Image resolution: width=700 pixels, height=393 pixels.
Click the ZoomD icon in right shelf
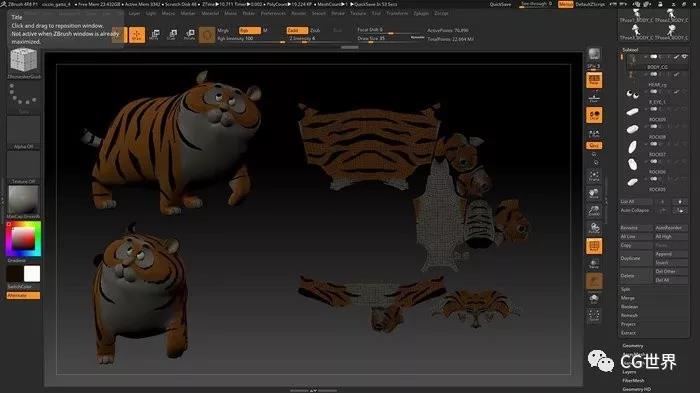pyautogui.click(x=594, y=211)
